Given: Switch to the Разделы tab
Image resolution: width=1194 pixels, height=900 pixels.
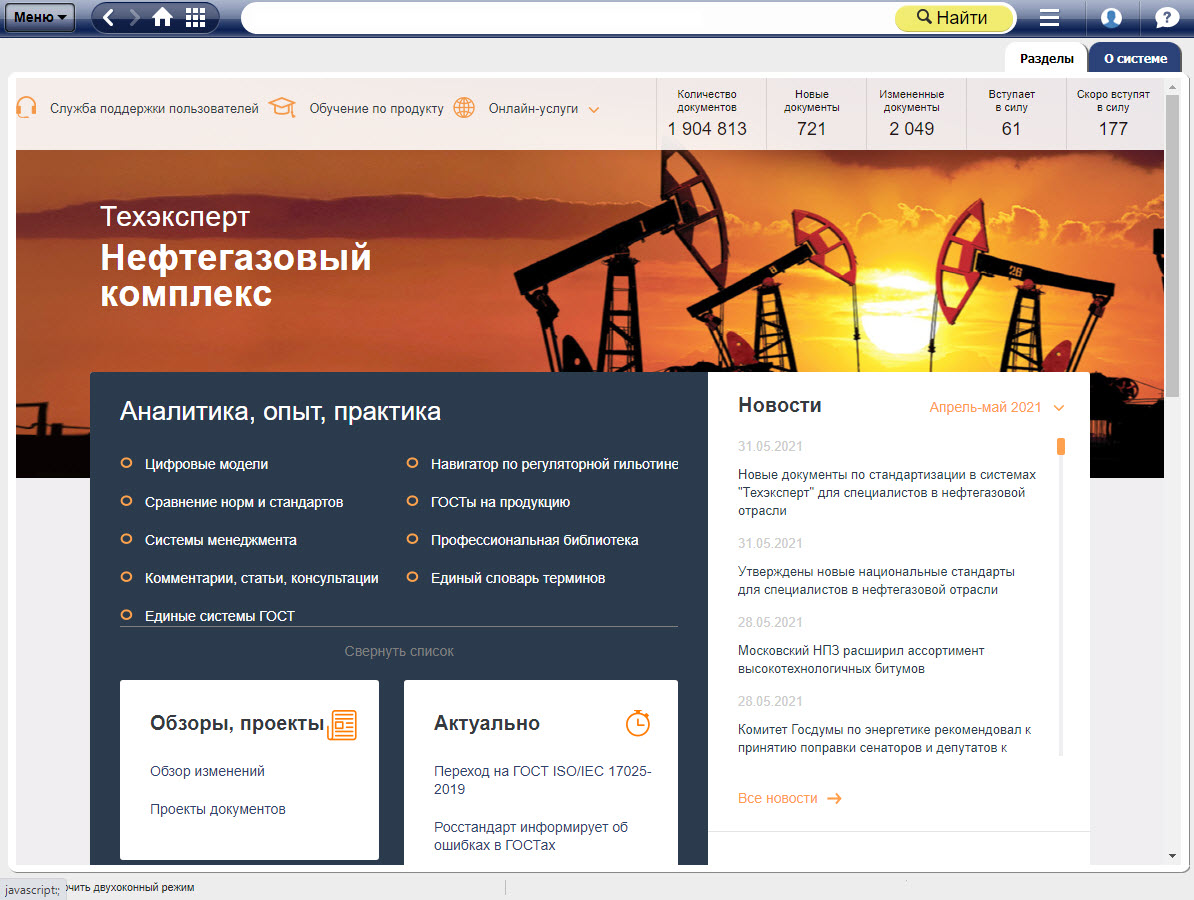Looking at the screenshot, I should coord(1046,59).
